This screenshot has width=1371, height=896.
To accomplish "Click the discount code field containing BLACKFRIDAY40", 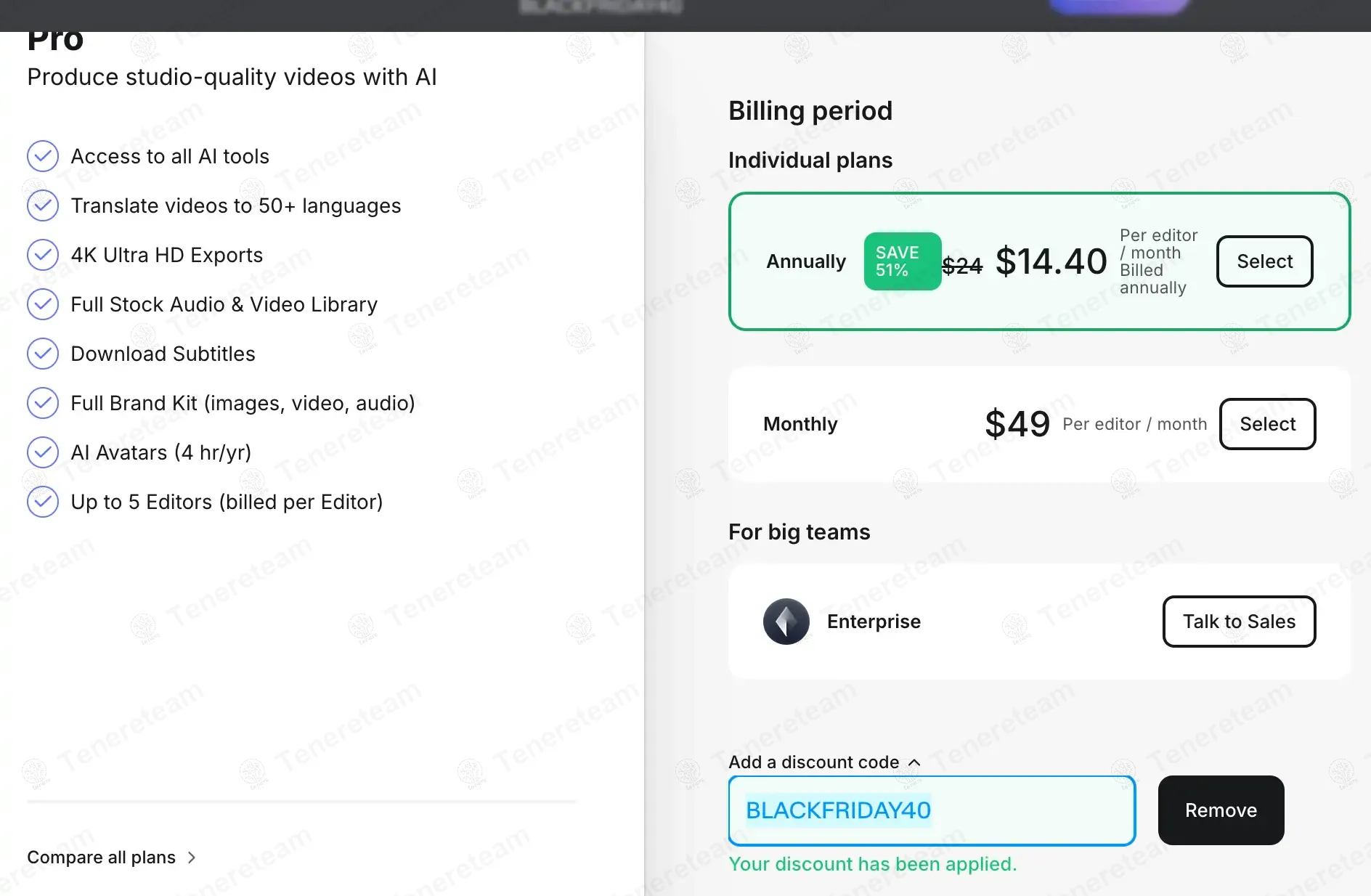I will click(x=931, y=810).
